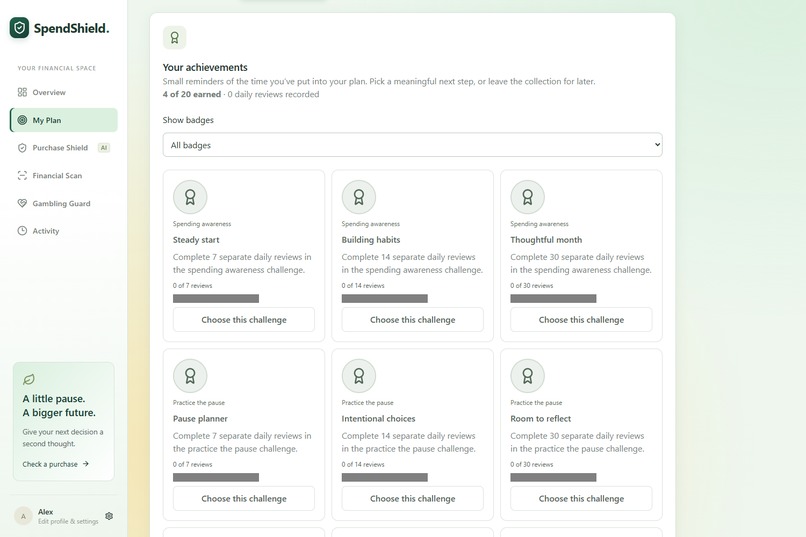Click the Steady start badge medal icon
Viewport: 806px width, 537px height.
pyautogui.click(x=190, y=197)
